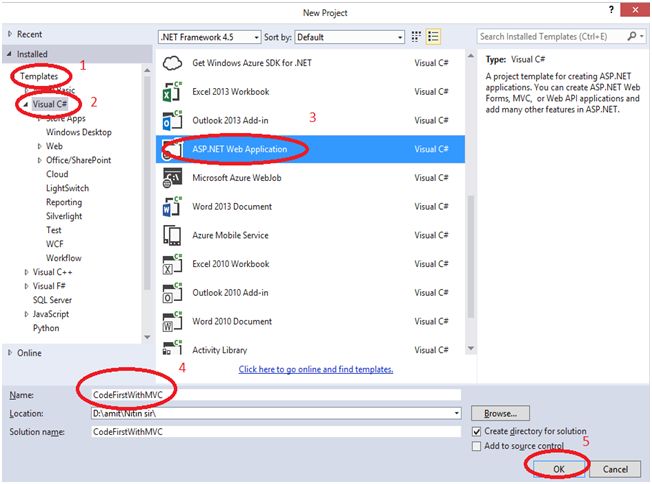Click the tree panel scrollbar down arrow
Viewport: 652px width, 484px height.
pyautogui.click(x=147, y=337)
